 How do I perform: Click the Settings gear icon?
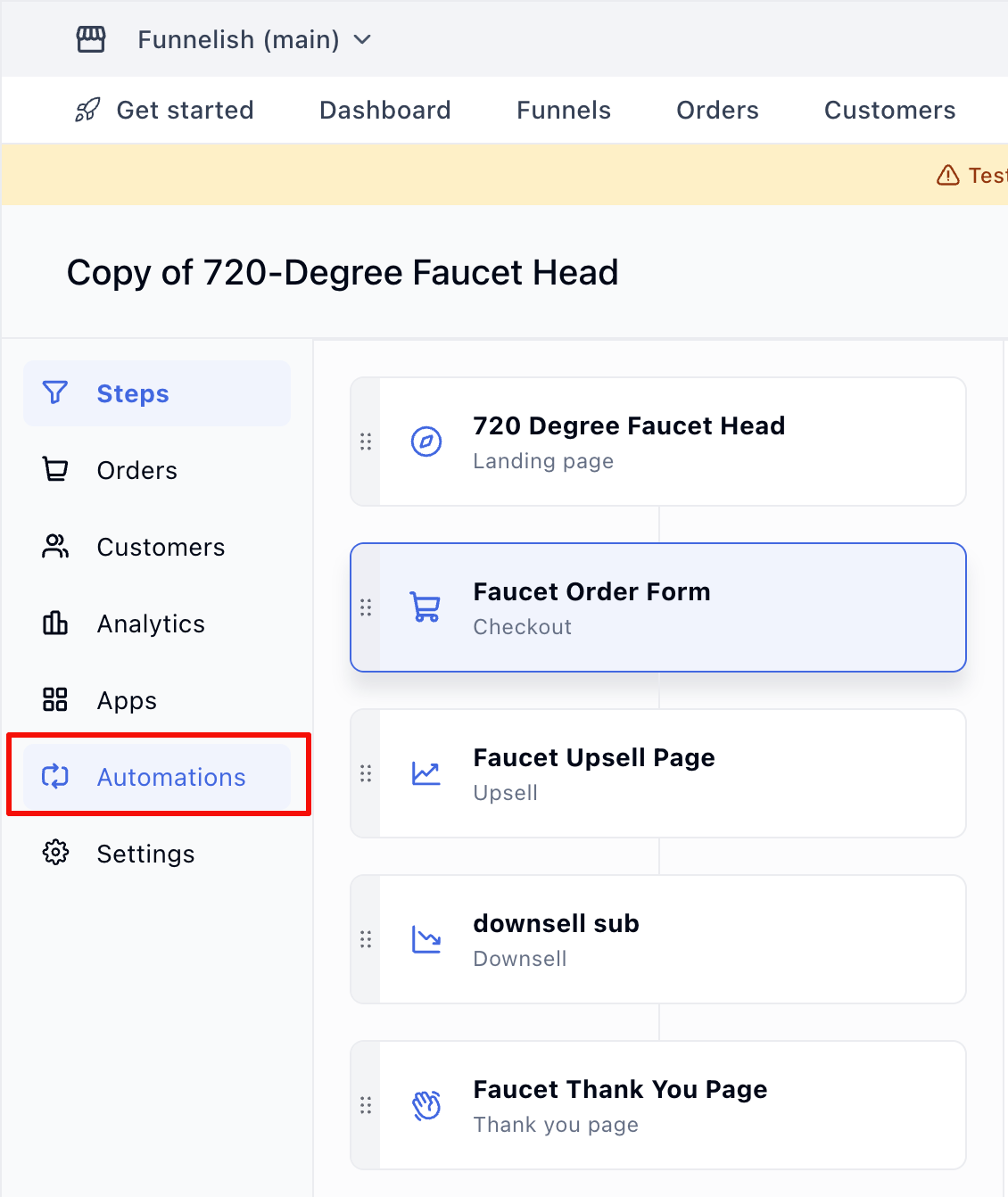[x=55, y=854]
